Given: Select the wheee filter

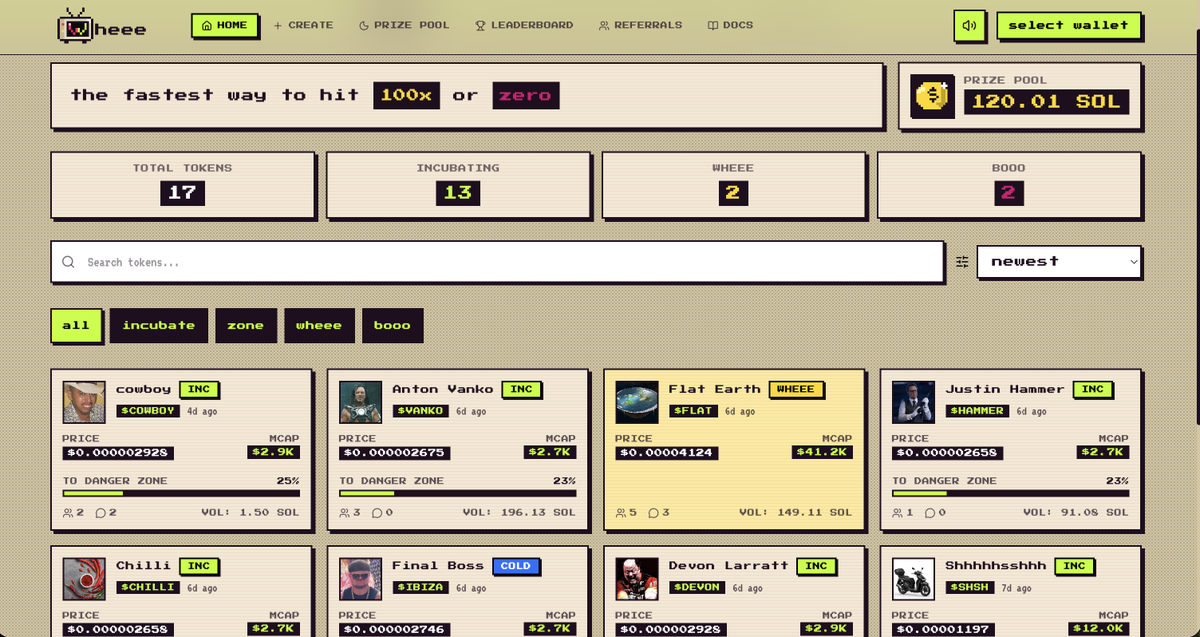Looking at the screenshot, I should [x=318, y=325].
